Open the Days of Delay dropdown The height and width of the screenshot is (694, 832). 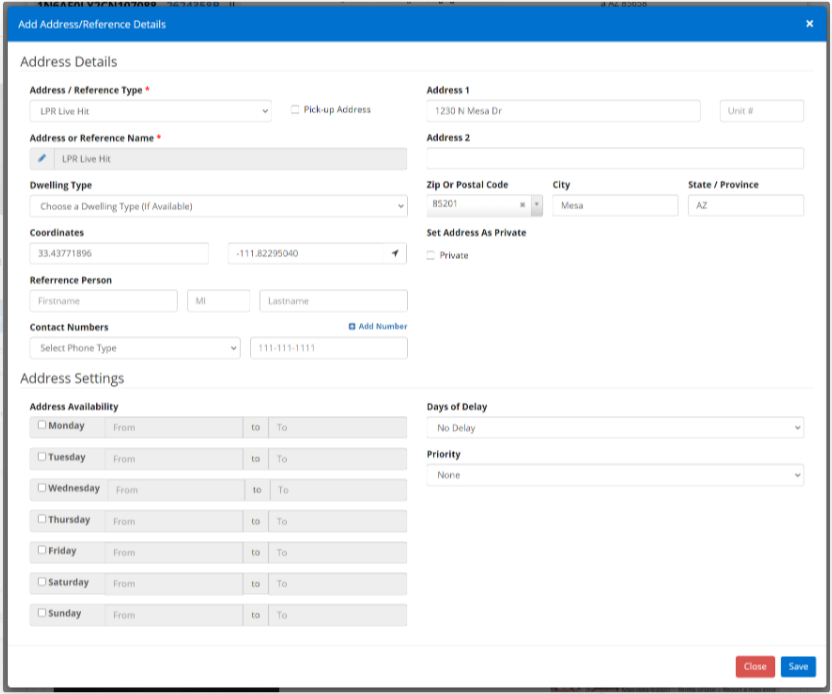tap(615, 428)
